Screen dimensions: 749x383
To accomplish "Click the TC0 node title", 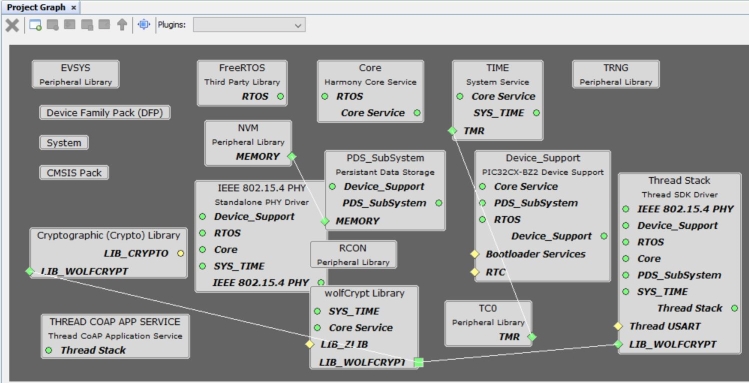I will click(x=488, y=309).
